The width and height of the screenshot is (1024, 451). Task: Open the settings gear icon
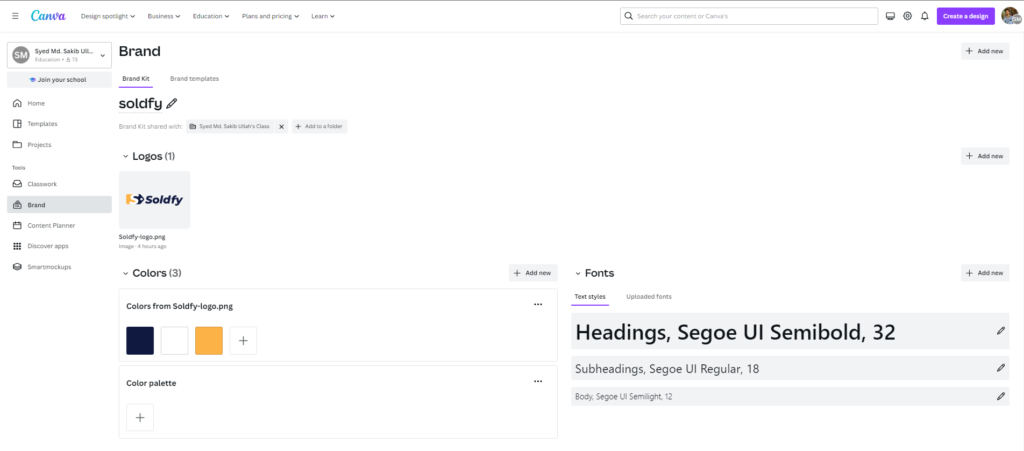(x=907, y=16)
